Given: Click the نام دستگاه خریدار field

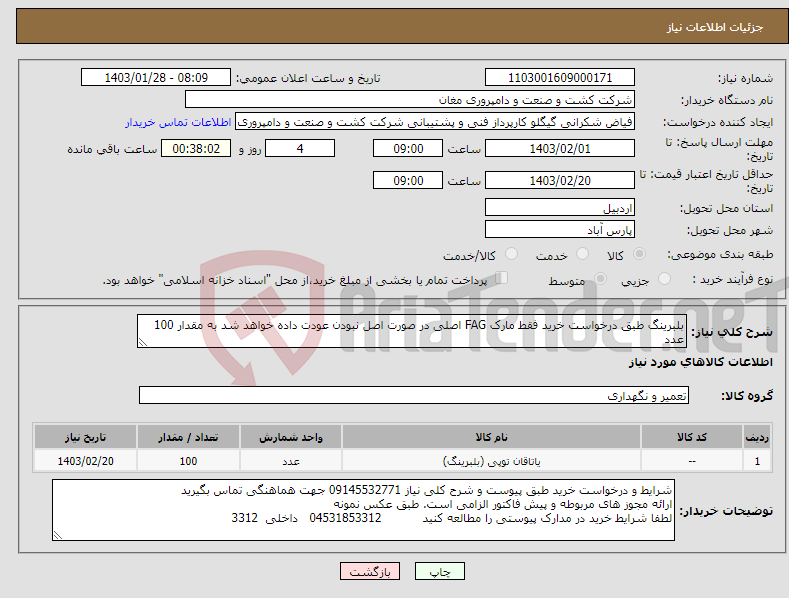Looking at the screenshot, I should 410,100.
